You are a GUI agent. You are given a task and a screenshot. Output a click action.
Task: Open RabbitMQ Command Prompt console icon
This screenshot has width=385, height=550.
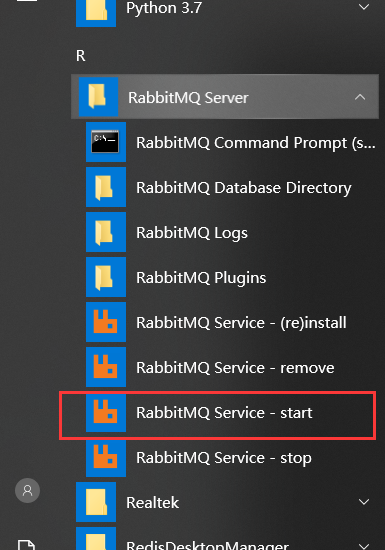tap(106, 142)
